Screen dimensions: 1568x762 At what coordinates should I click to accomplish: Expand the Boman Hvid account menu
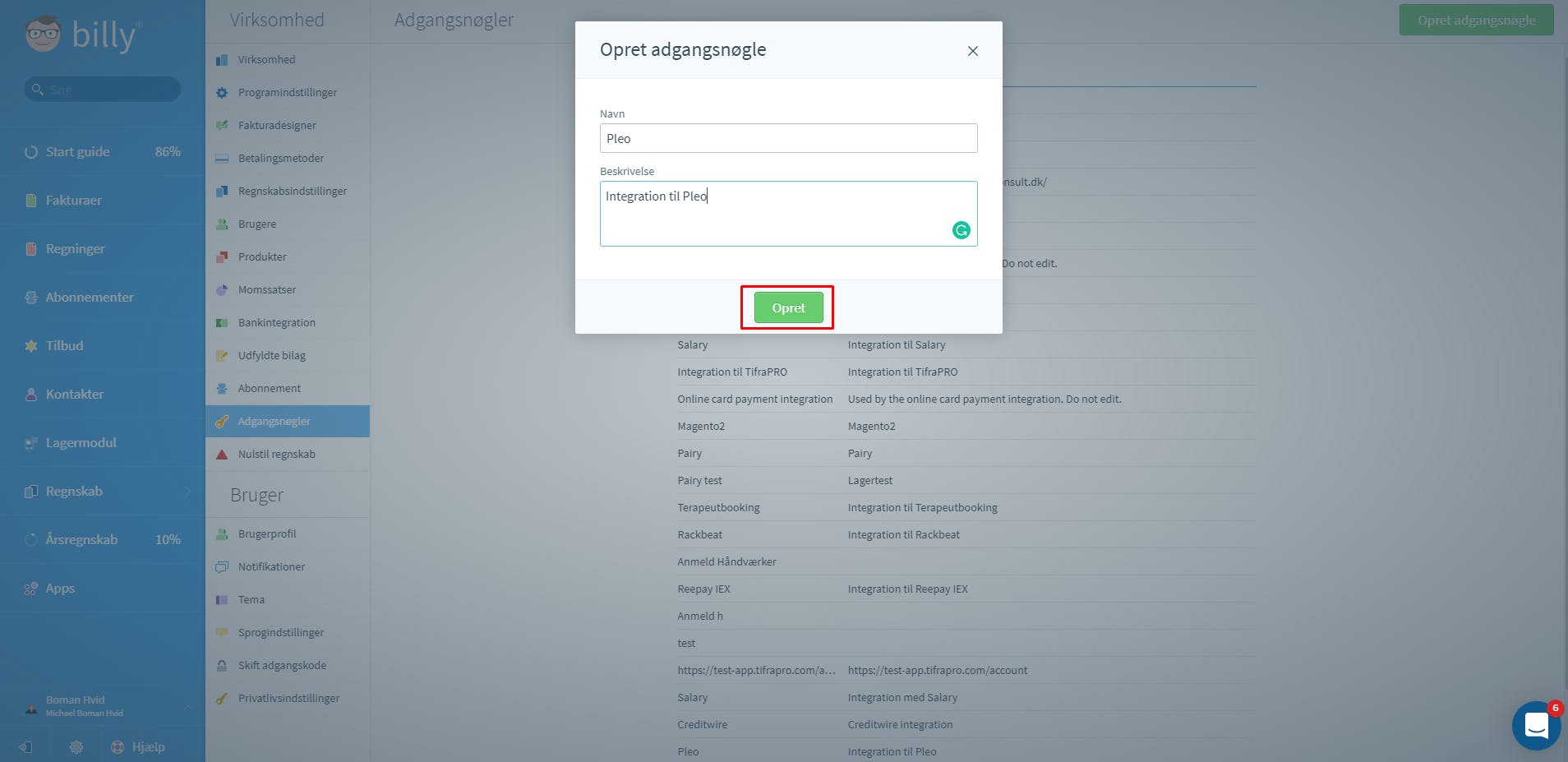(x=187, y=706)
